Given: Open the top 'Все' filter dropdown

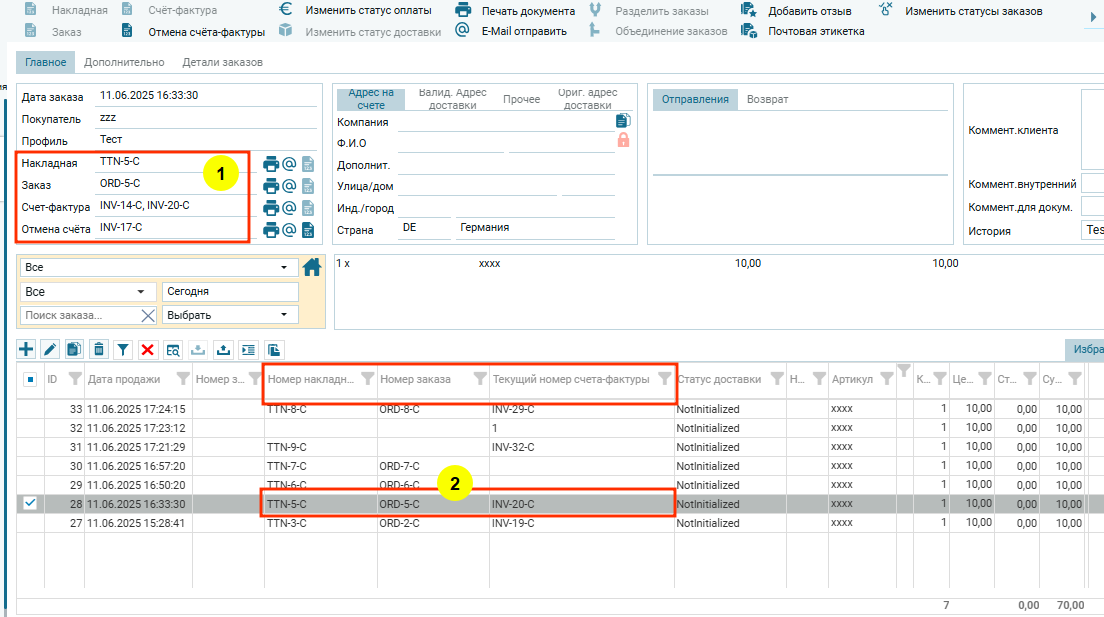Looking at the screenshot, I should (x=159, y=268).
